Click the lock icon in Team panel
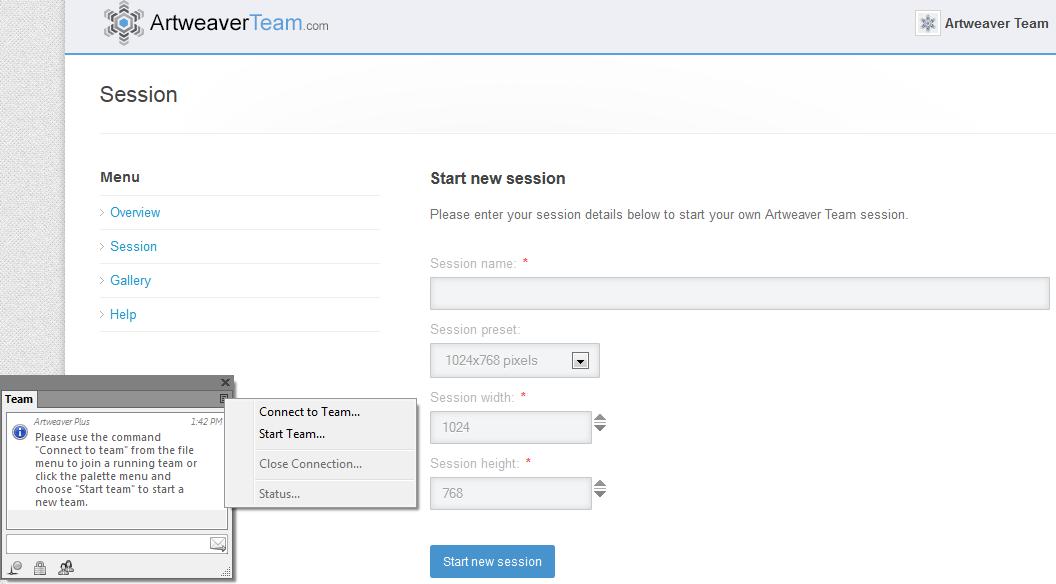The height and width of the screenshot is (584, 1056). point(40,568)
